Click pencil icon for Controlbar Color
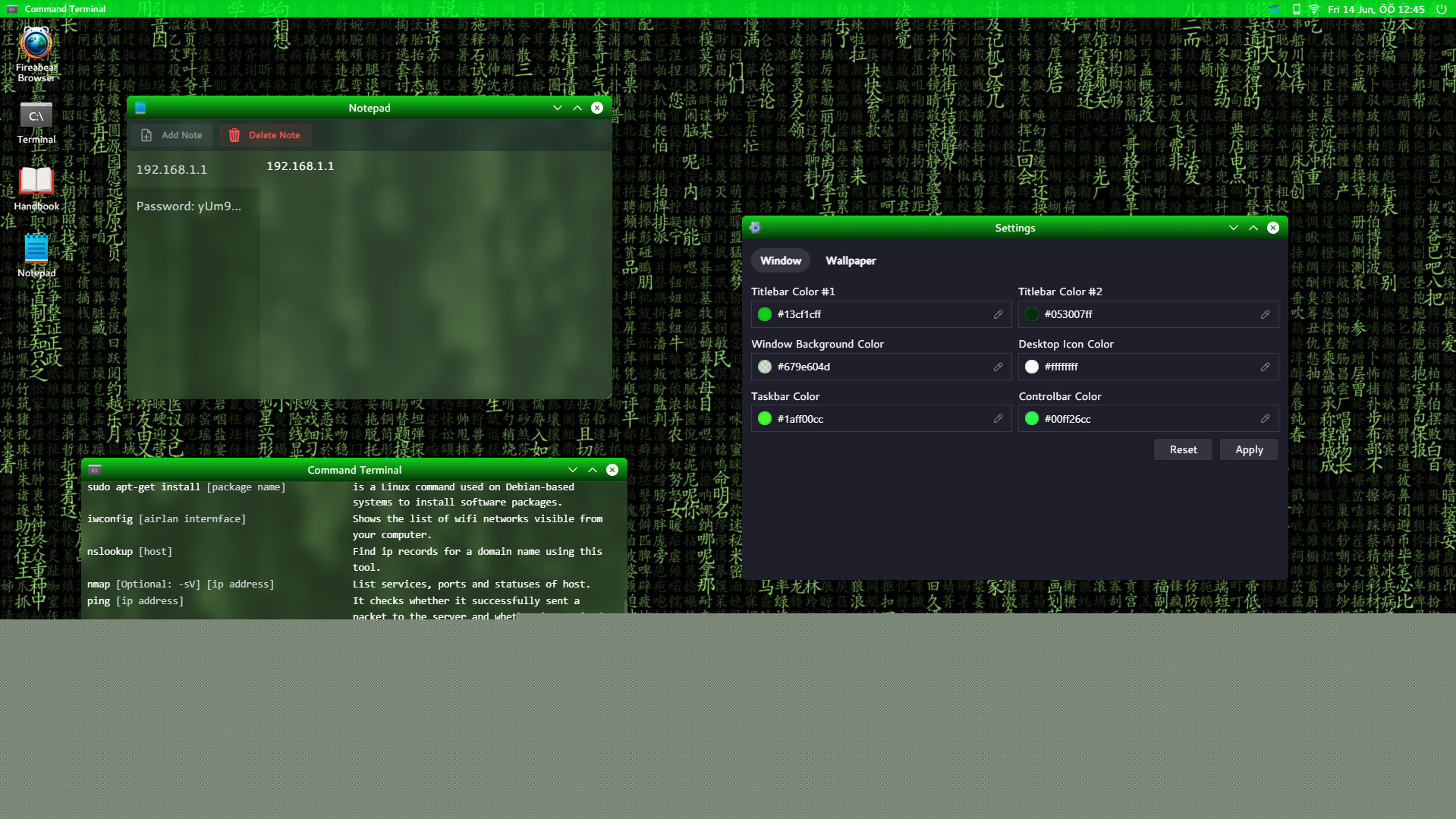1456x819 pixels. tap(1265, 419)
